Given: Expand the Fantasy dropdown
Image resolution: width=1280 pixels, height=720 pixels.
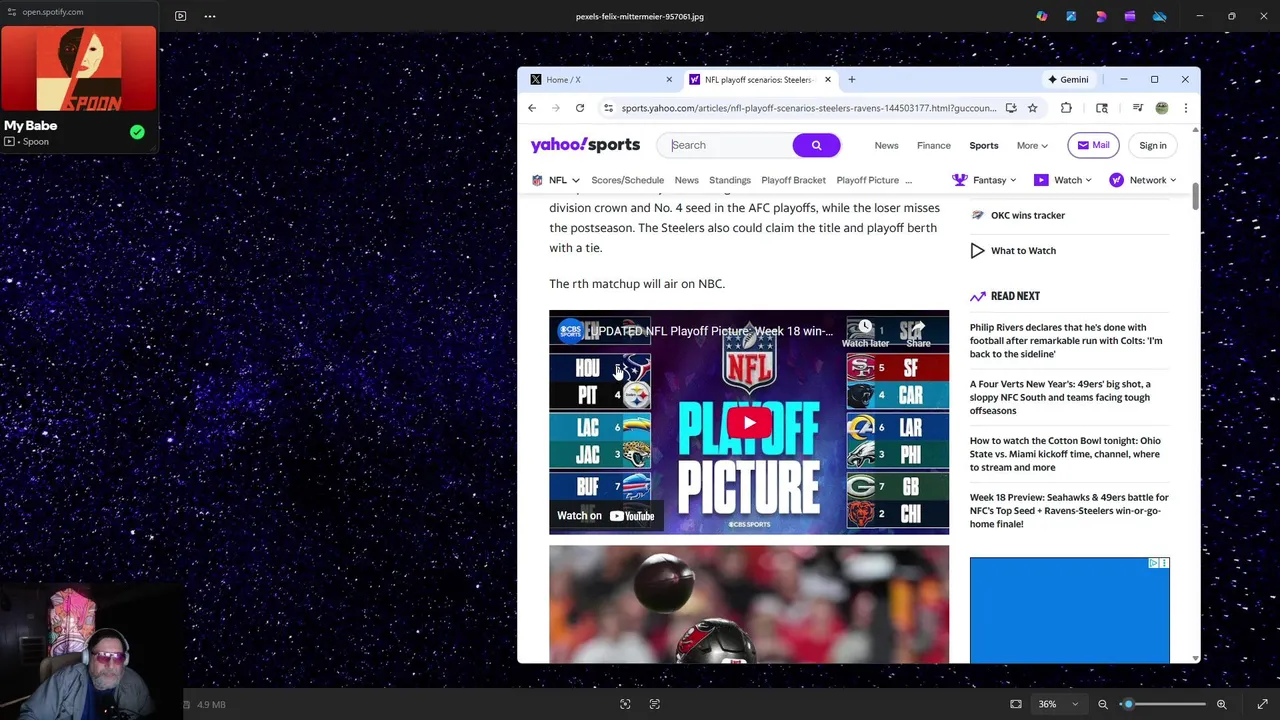Looking at the screenshot, I should click(x=984, y=180).
